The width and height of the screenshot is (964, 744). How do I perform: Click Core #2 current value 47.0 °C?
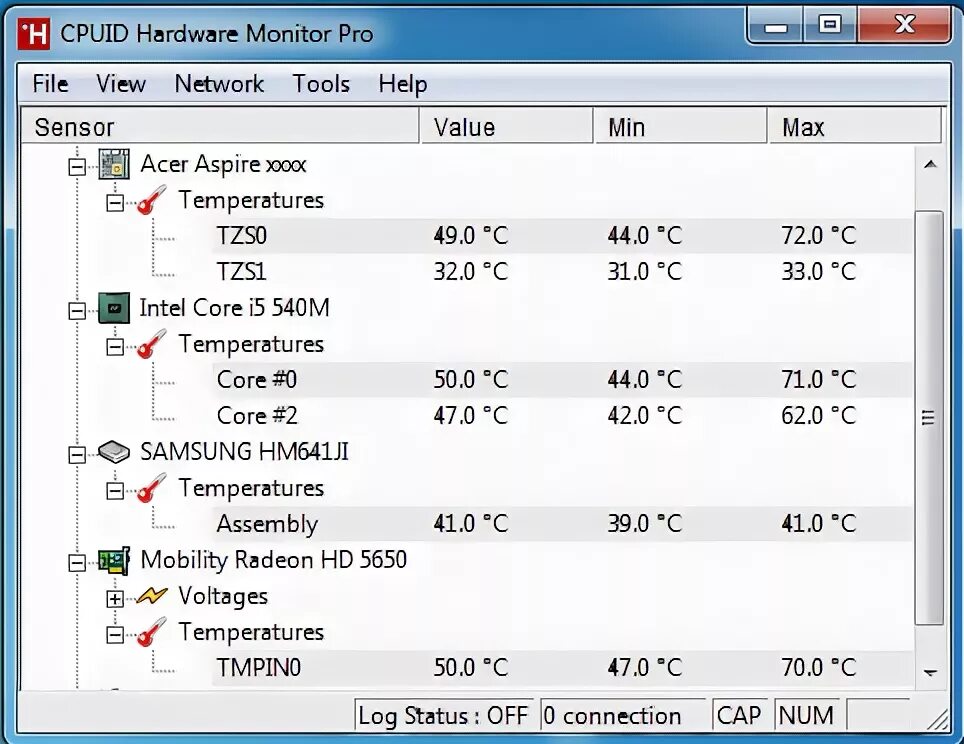(470, 416)
